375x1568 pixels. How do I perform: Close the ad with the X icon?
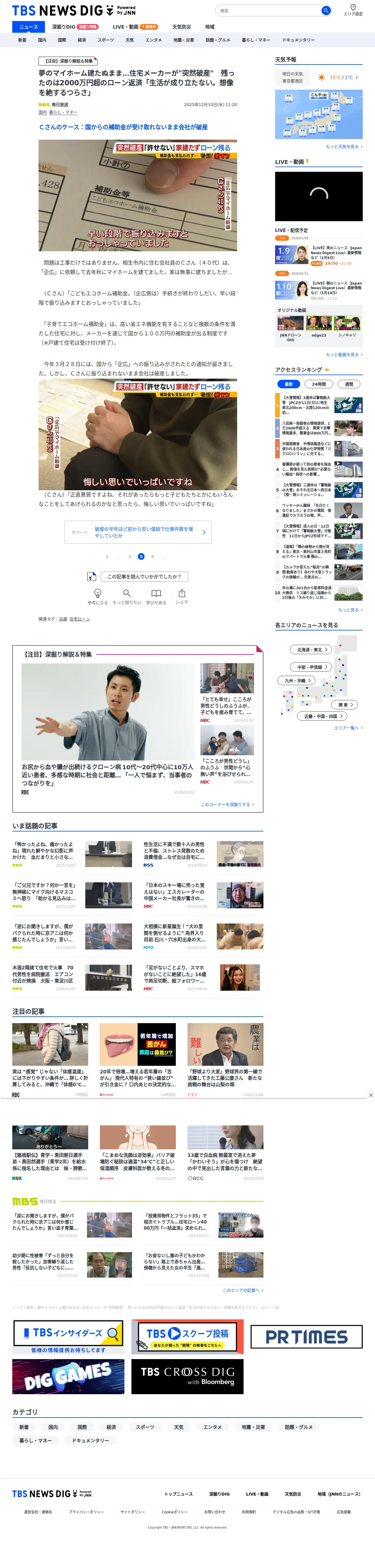(371, 1094)
